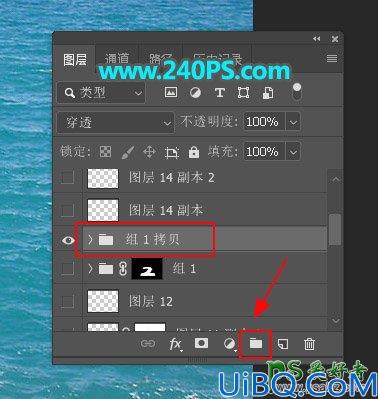Open opacity 不透明度 slider dropdown arrow
378x399 pixels.
click(x=293, y=122)
